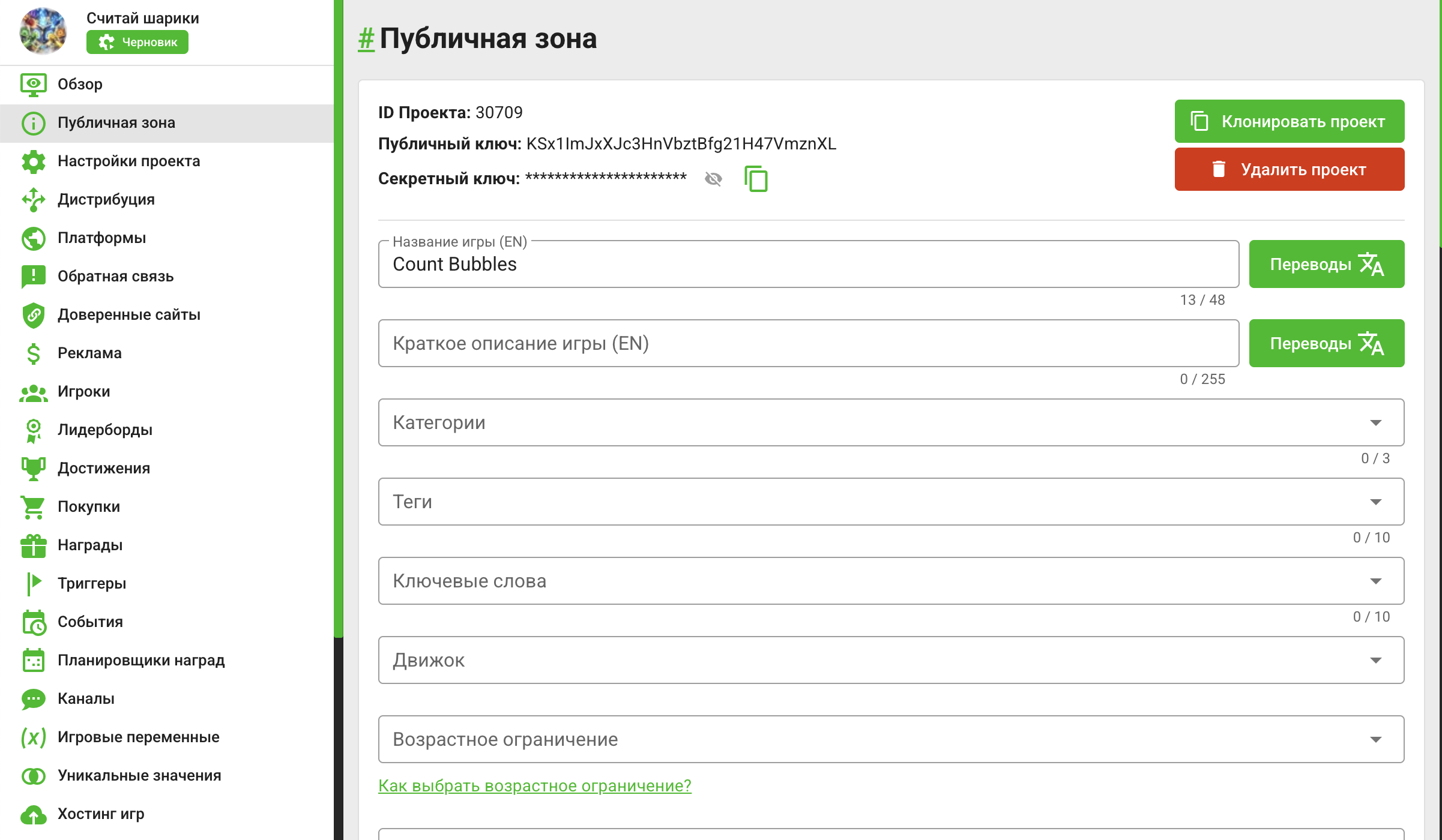This screenshot has width=1442, height=840.
Task: Open Хостинг игр menu item
Action: [x=167, y=814]
